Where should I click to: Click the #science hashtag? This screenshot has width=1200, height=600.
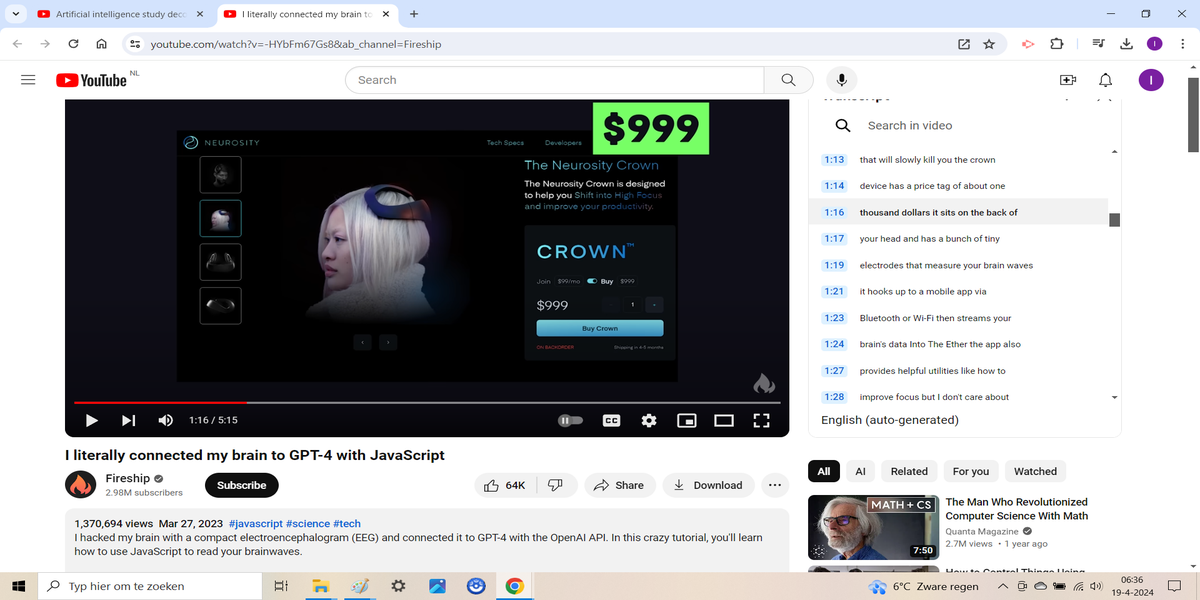(x=308, y=523)
